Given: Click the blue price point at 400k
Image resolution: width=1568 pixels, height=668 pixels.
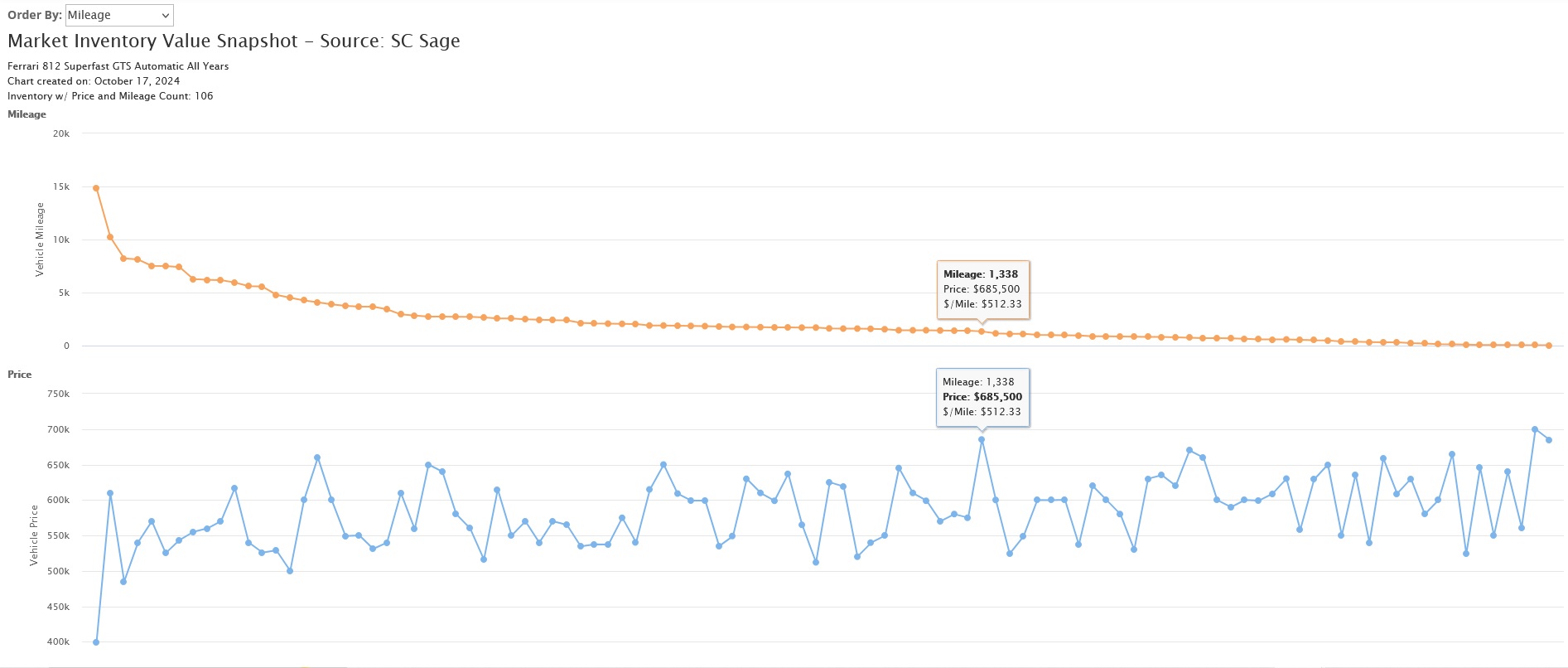Looking at the screenshot, I should [96, 642].
